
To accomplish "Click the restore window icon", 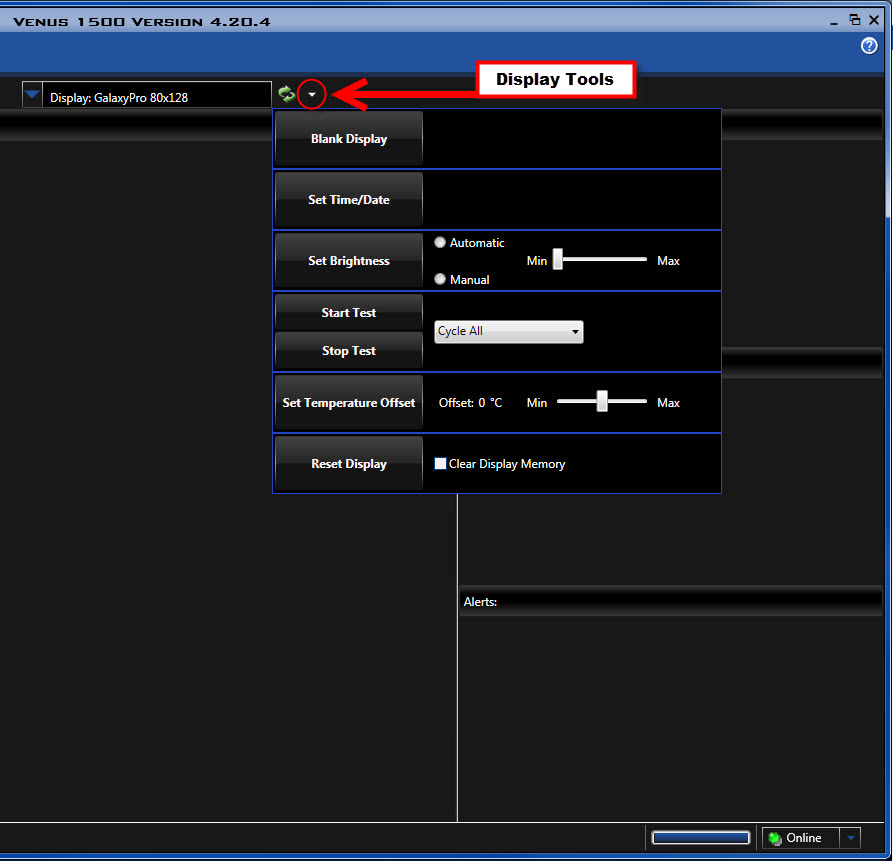I will pos(855,19).
